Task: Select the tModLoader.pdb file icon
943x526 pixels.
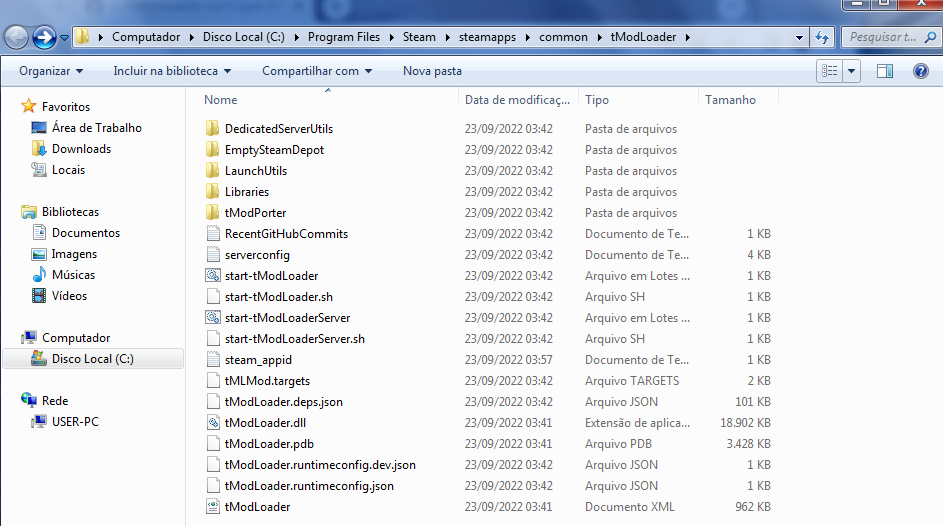Action: 212,444
